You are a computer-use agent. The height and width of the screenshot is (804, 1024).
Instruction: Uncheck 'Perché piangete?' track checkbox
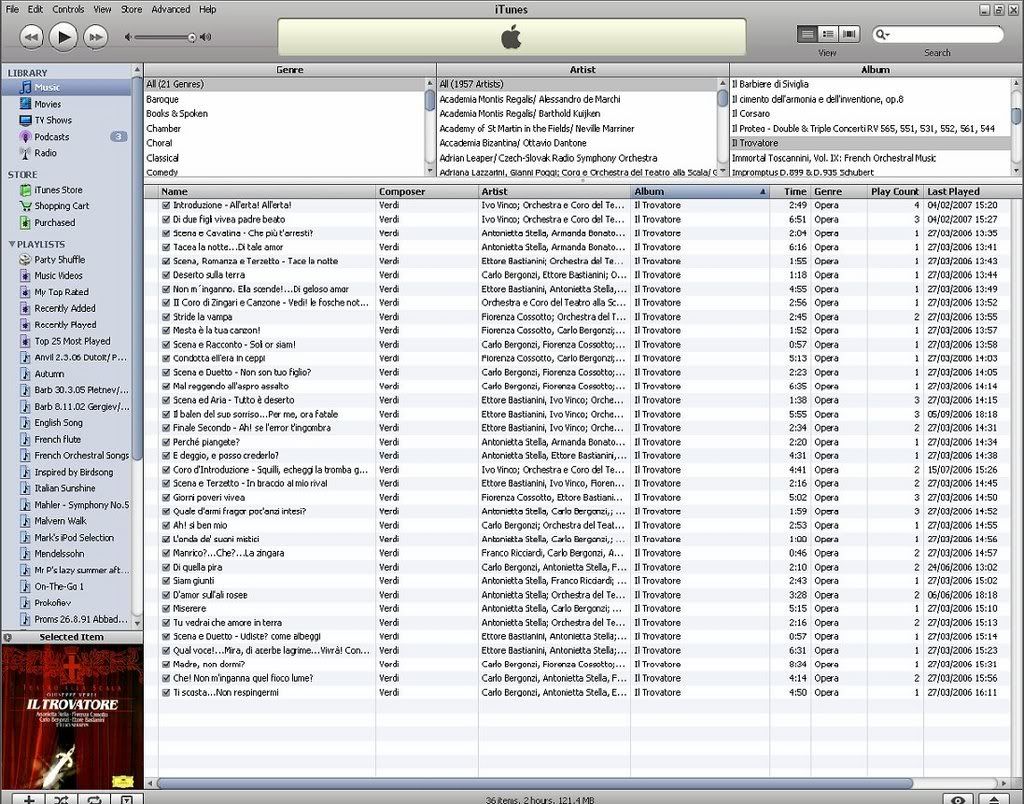coord(166,442)
